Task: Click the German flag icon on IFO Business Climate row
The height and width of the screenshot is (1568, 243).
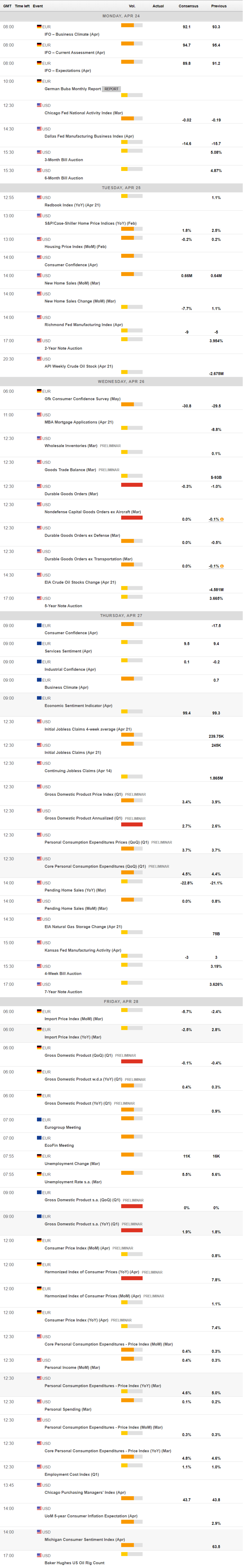Action: coord(39,27)
